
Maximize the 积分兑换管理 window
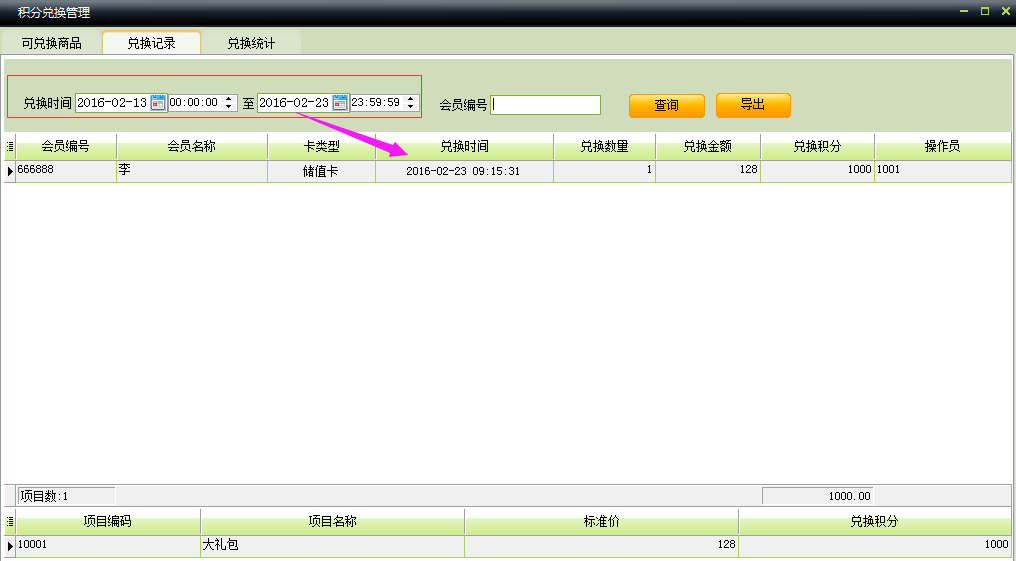coord(985,12)
